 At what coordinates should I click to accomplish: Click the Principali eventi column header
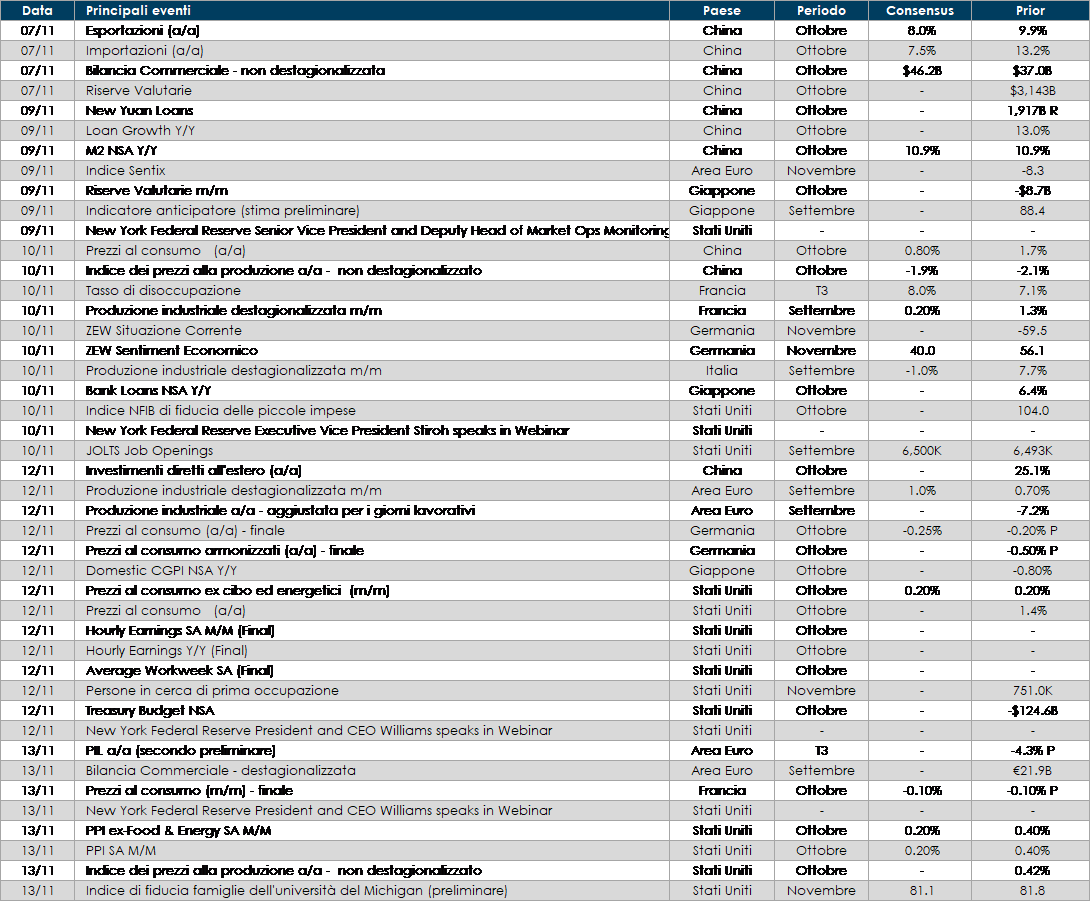pyautogui.click(x=138, y=11)
